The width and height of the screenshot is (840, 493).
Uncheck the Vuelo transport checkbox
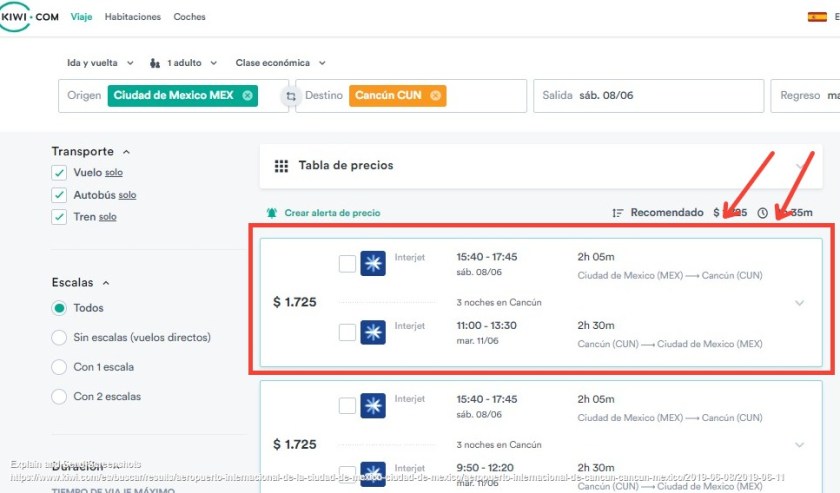click(x=59, y=173)
